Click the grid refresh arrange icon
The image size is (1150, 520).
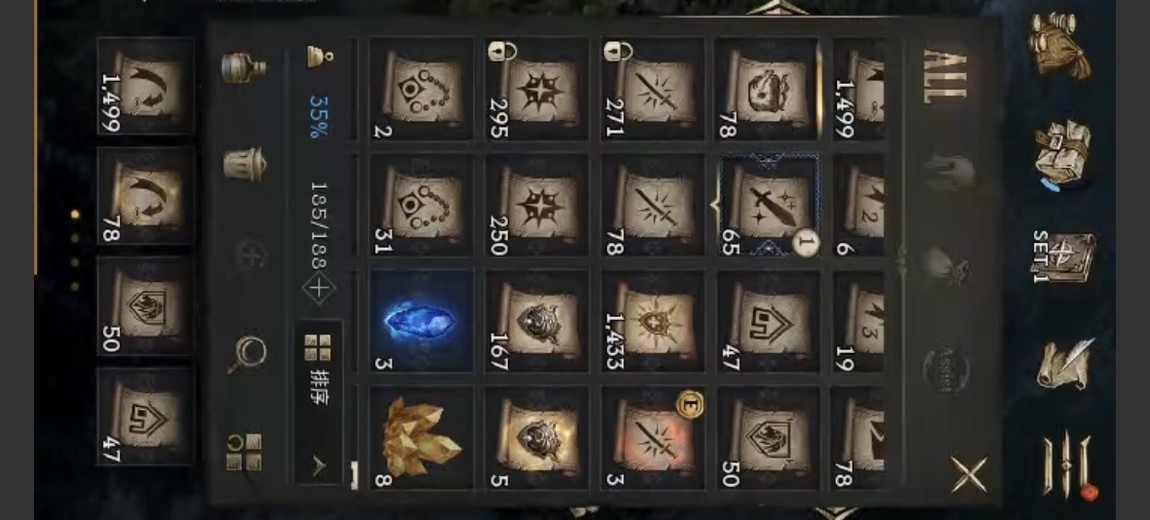coord(244,452)
